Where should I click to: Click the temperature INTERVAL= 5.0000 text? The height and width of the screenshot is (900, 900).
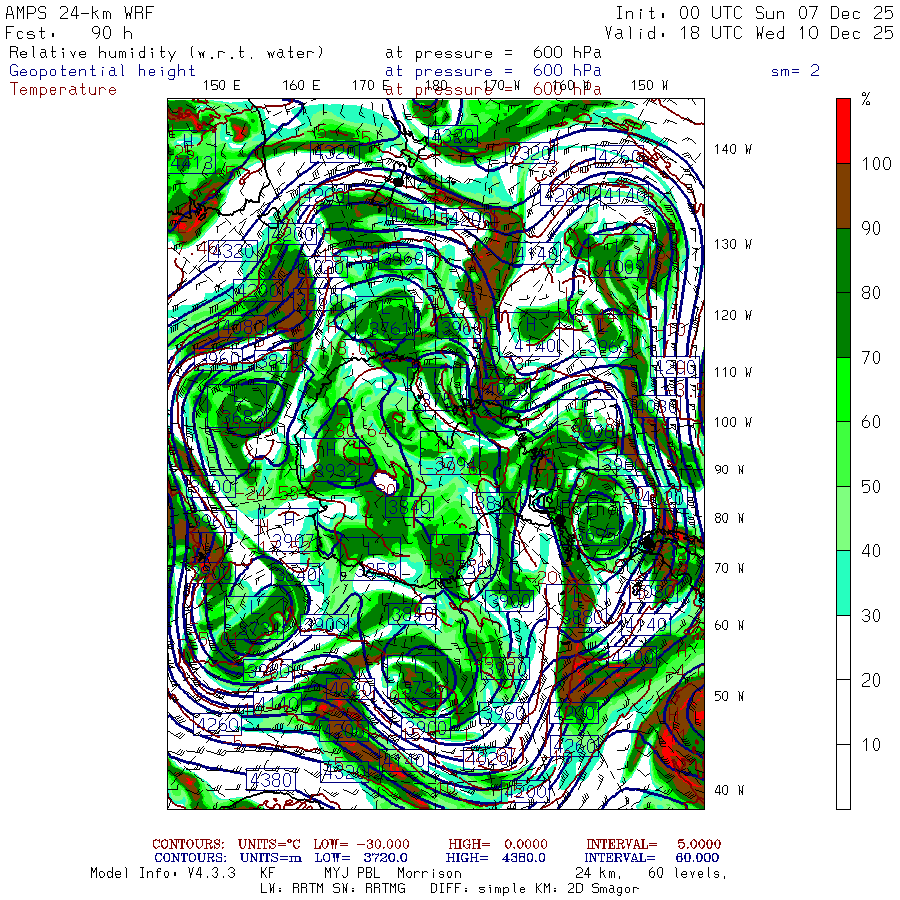653,844
